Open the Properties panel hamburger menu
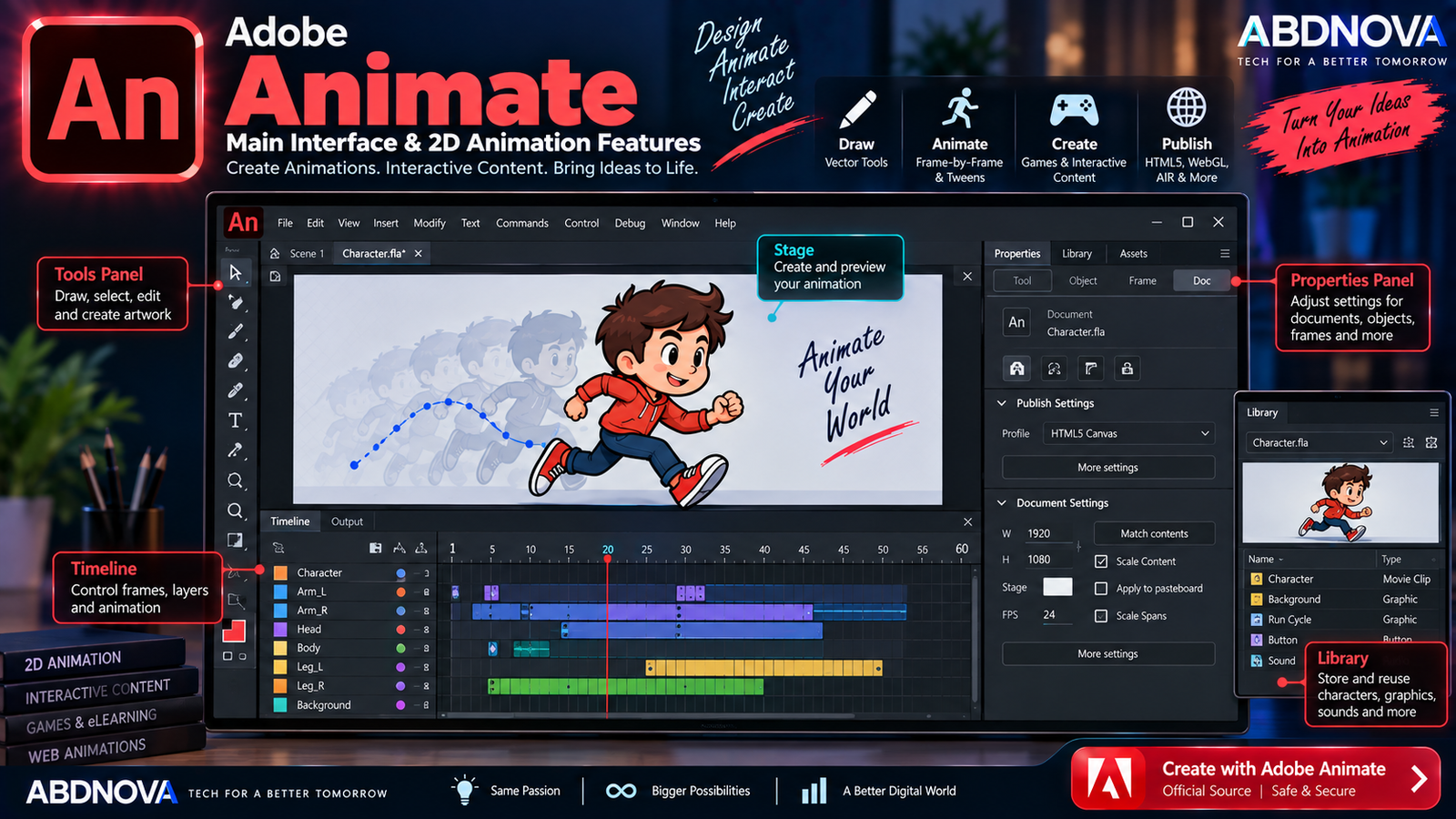Image resolution: width=1456 pixels, height=819 pixels. point(1225,254)
